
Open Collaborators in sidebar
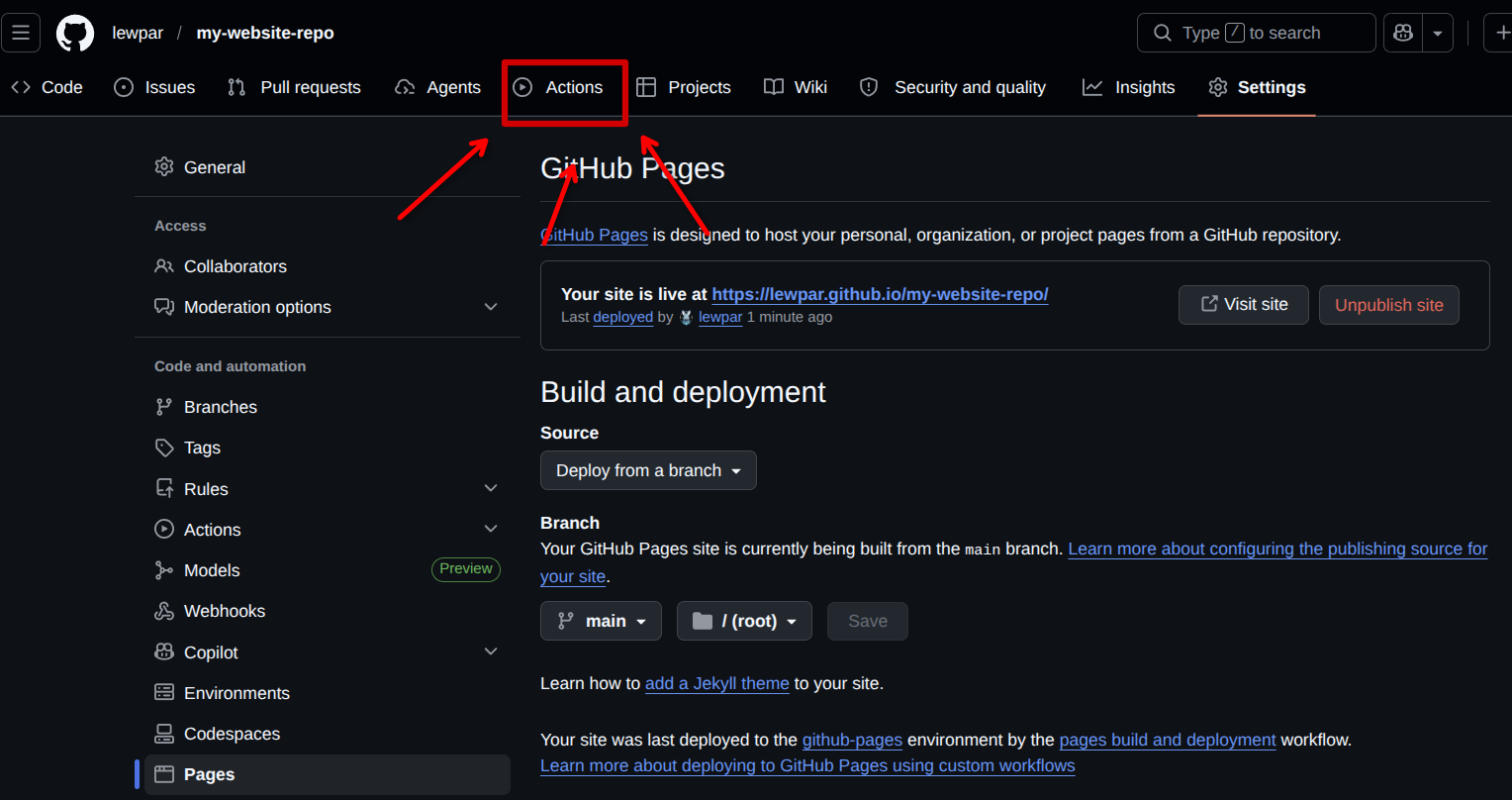pyautogui.click(x=328, y=266)
